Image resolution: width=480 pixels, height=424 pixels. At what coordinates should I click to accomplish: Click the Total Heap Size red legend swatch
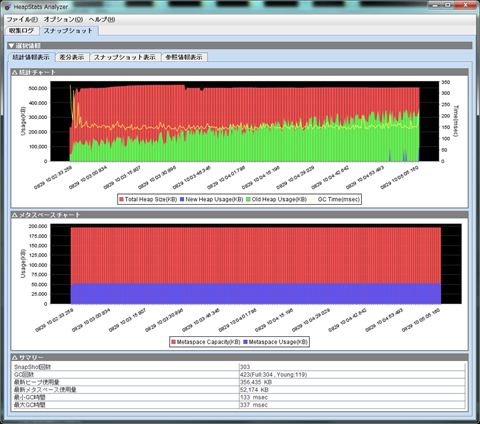(x=121, y=199)
